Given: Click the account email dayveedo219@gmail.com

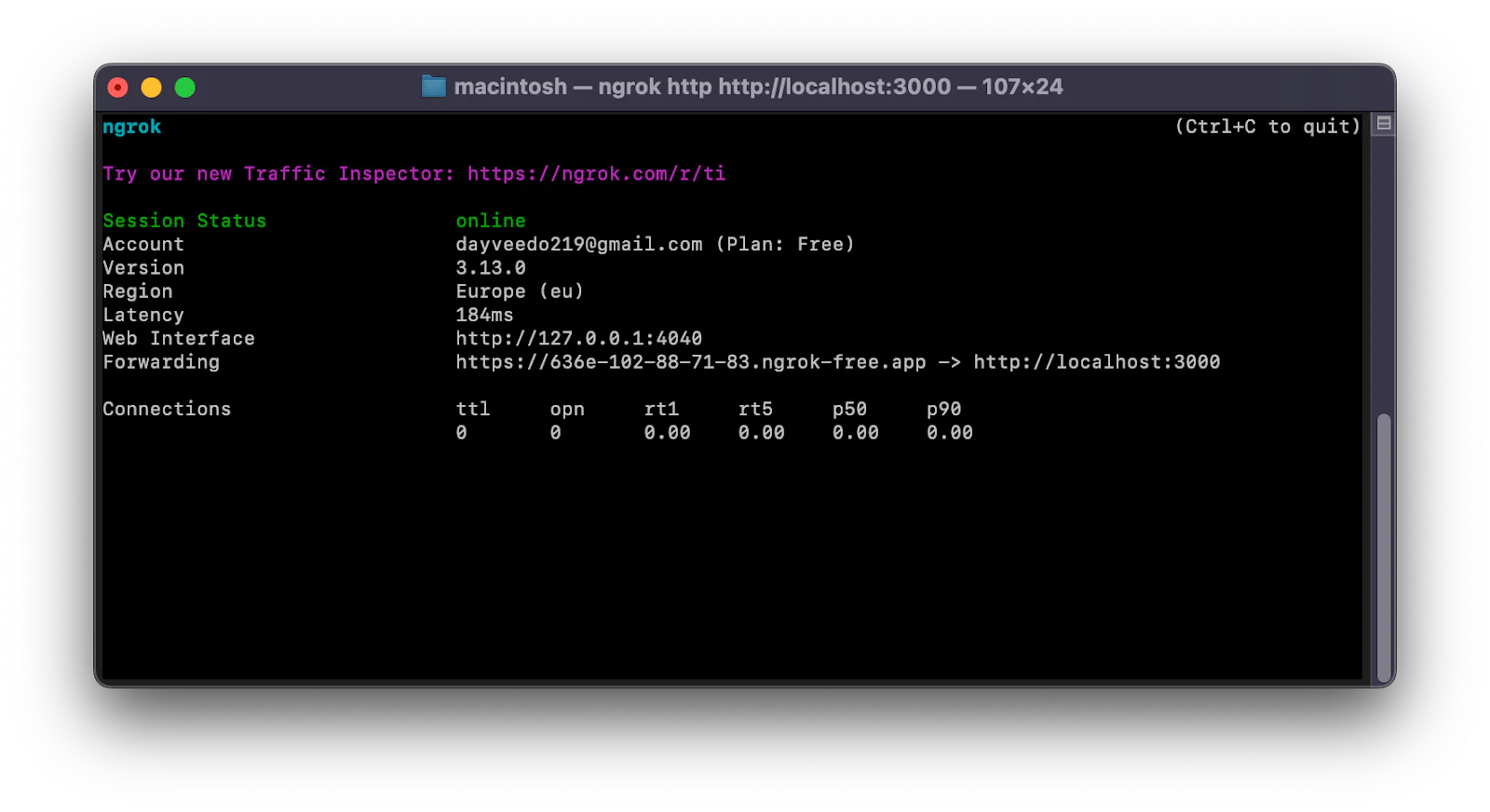Looking at the screenshot, I should click(x=579, y=244).
